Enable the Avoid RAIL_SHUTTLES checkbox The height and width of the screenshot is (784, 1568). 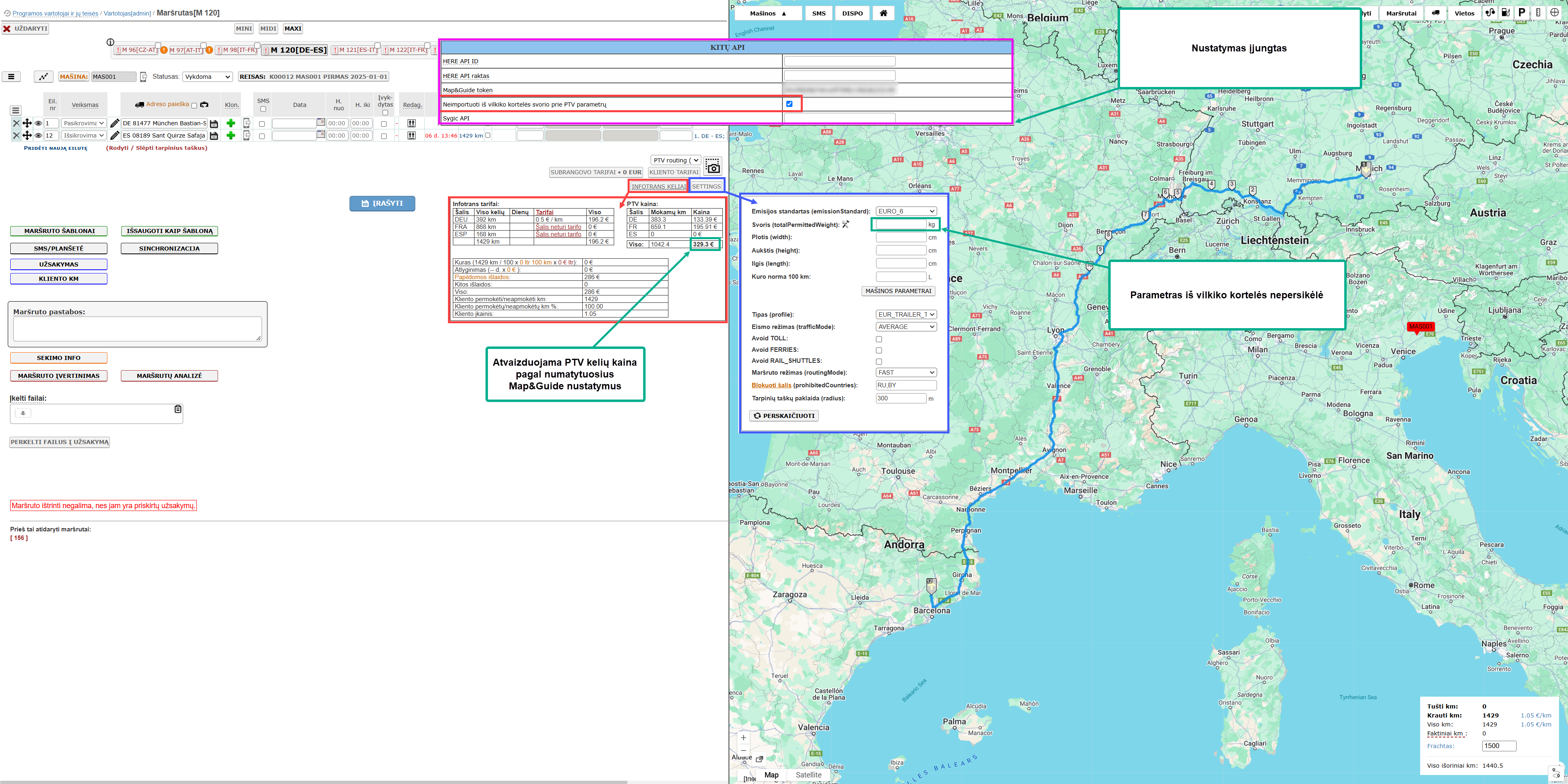(x=879, y=362)
